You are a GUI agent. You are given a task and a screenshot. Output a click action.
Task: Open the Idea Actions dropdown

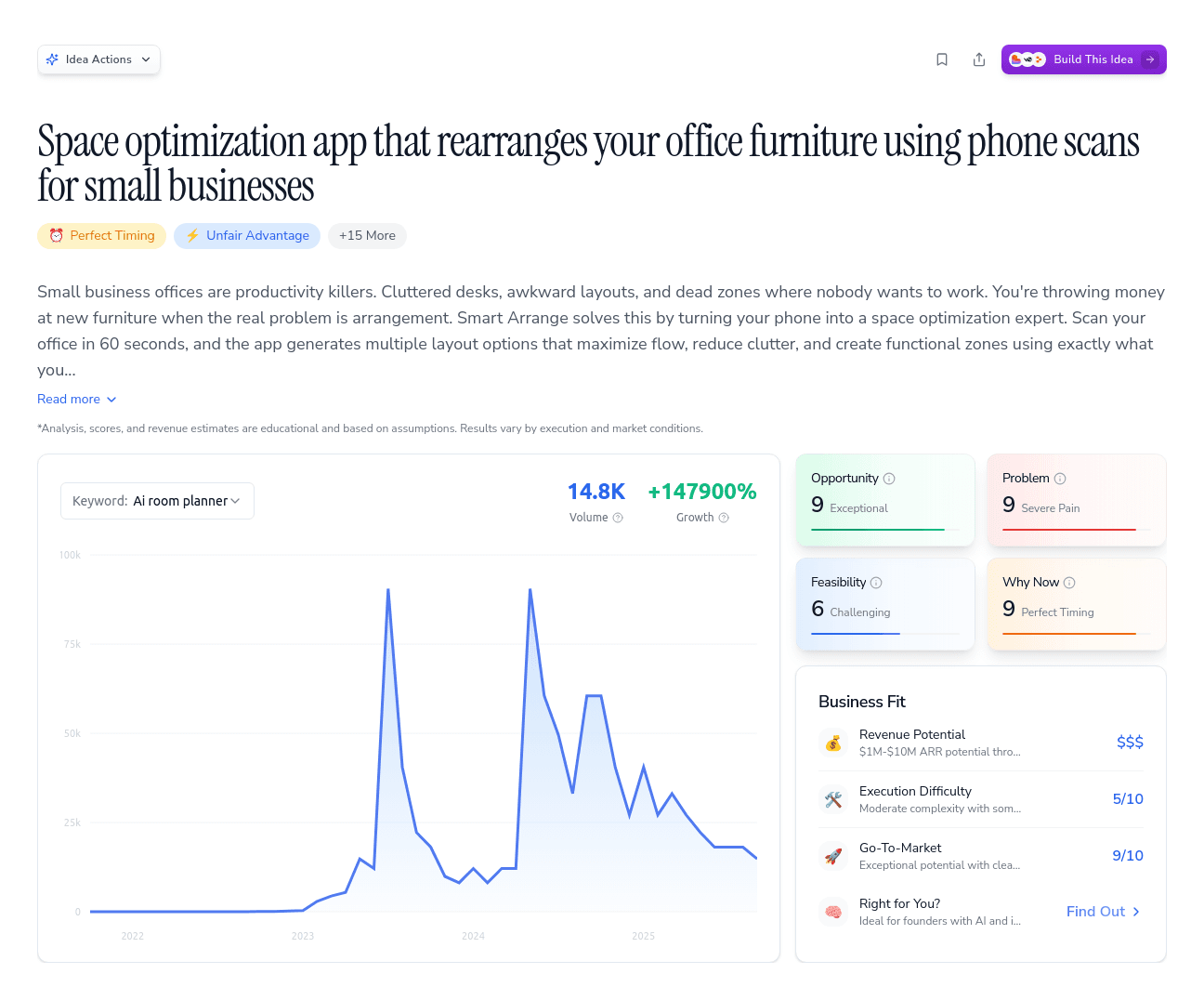pyautogui.click(x=98, y=59)
